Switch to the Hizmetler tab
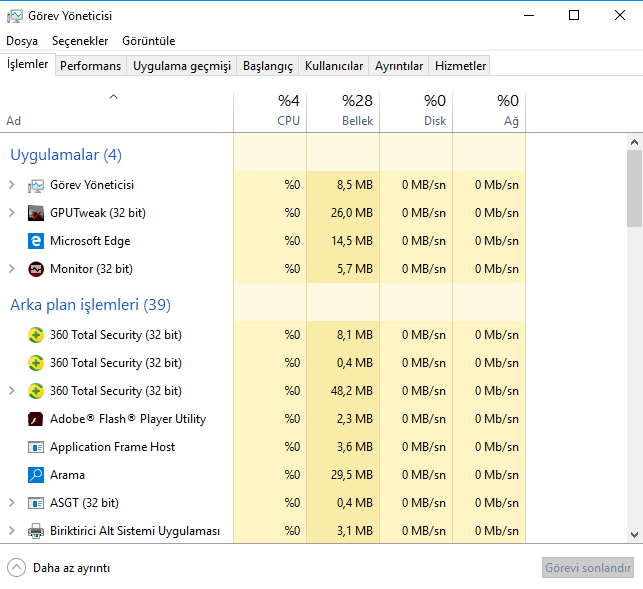 click(x=460, y=66)
